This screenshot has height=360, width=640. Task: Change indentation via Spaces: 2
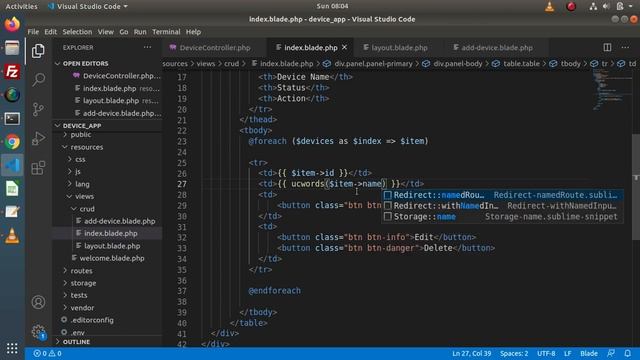click(514, 353)
